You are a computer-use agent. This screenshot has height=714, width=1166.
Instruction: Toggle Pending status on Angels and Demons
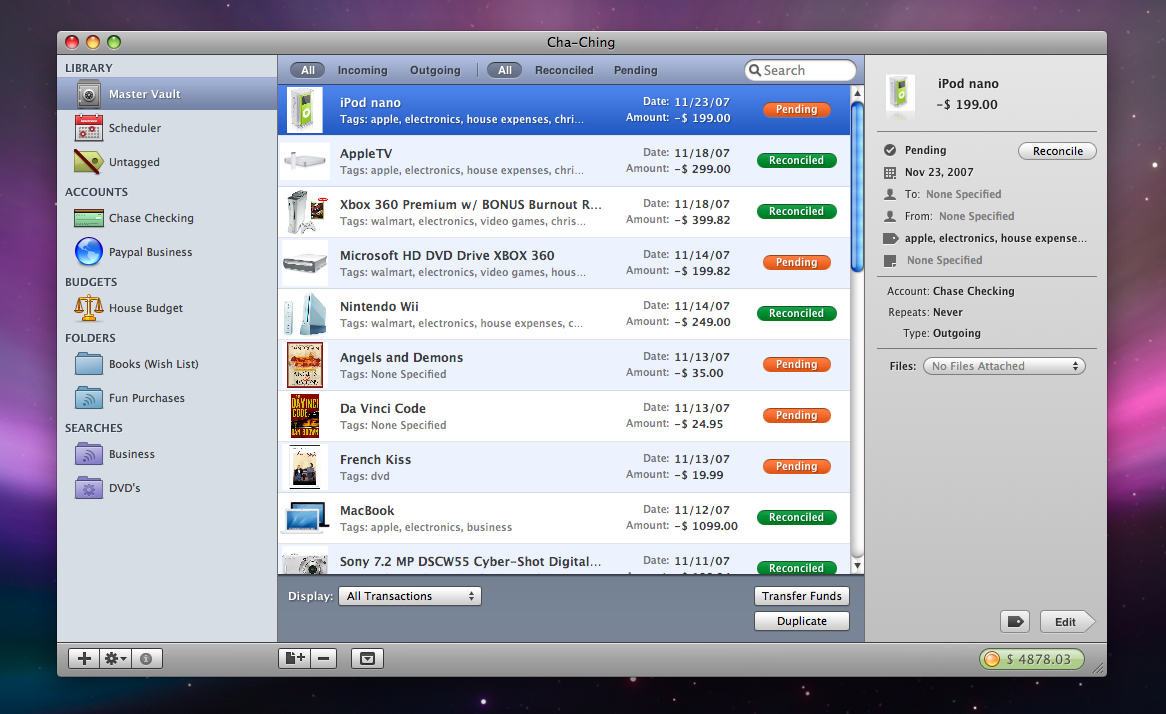[796, 364]
